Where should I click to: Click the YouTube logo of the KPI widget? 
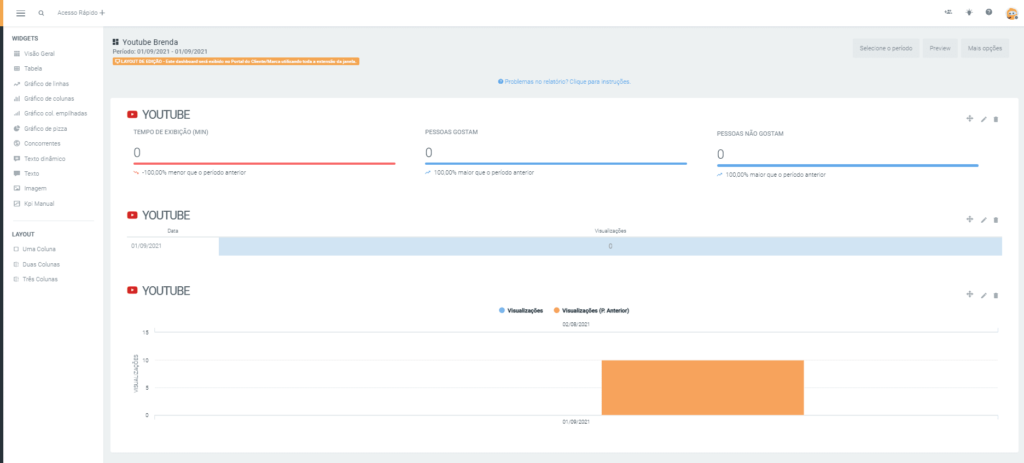pos(133,115)
